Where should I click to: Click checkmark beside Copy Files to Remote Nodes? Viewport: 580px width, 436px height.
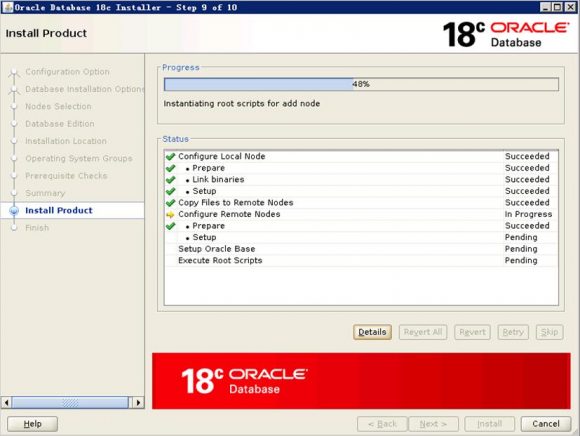point(170,203)
